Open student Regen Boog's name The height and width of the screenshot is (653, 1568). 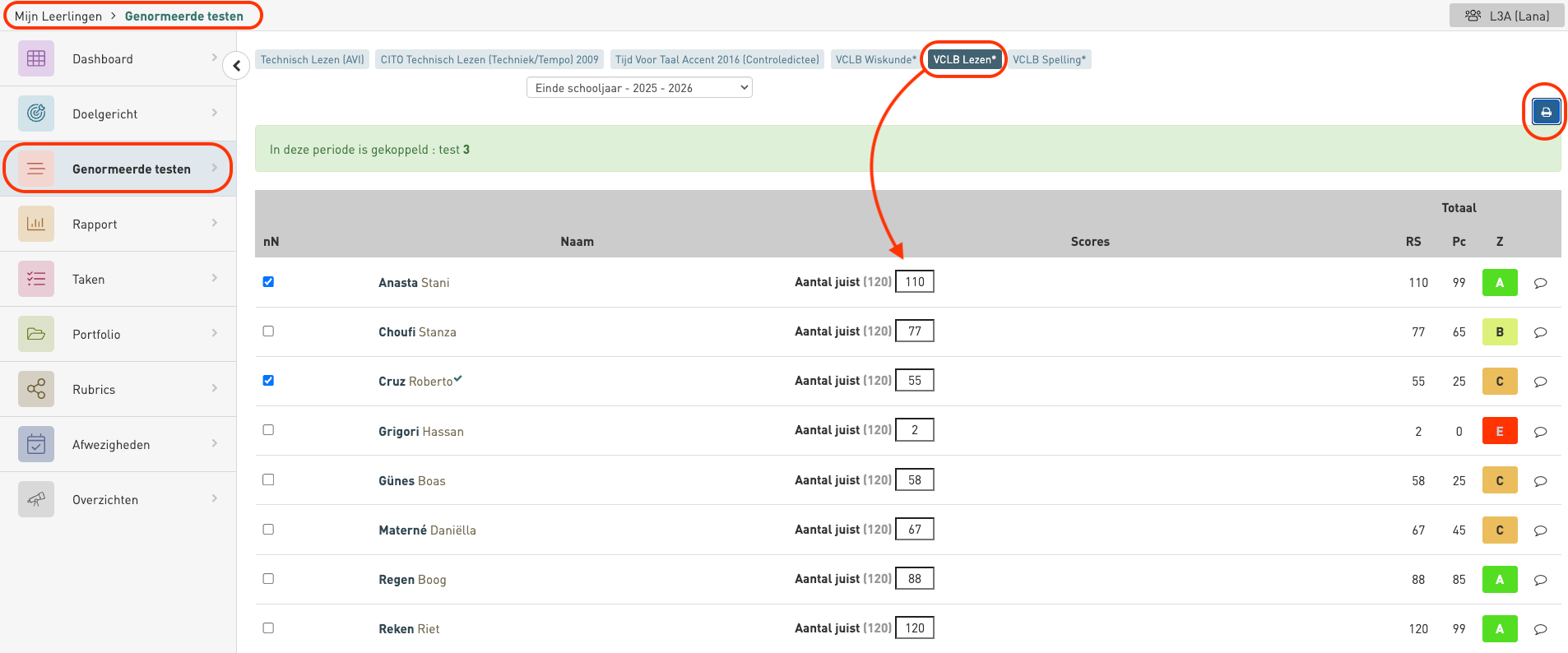click(412, 580)
